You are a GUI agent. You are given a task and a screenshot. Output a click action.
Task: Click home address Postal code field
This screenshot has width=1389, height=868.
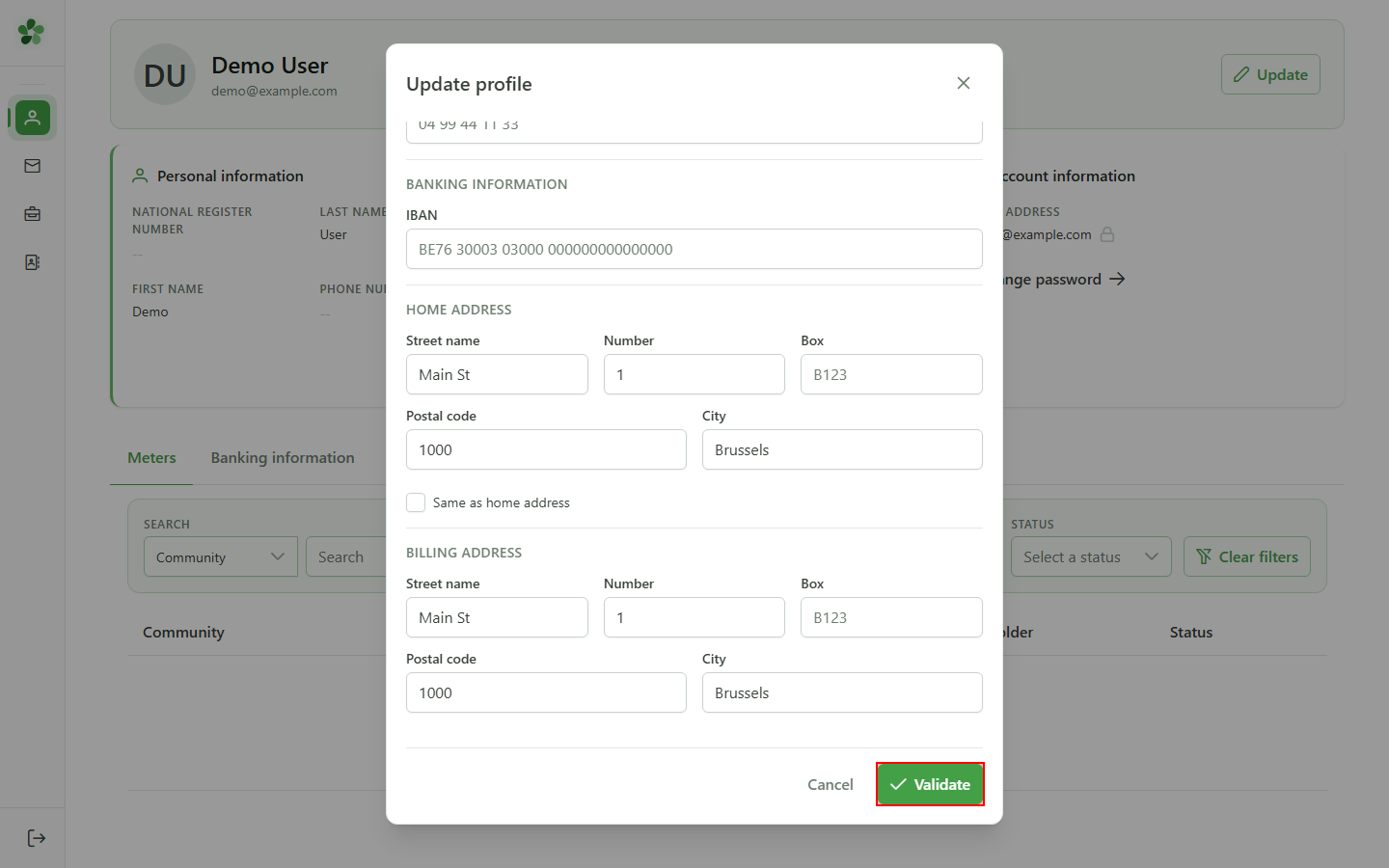[546, 449]
